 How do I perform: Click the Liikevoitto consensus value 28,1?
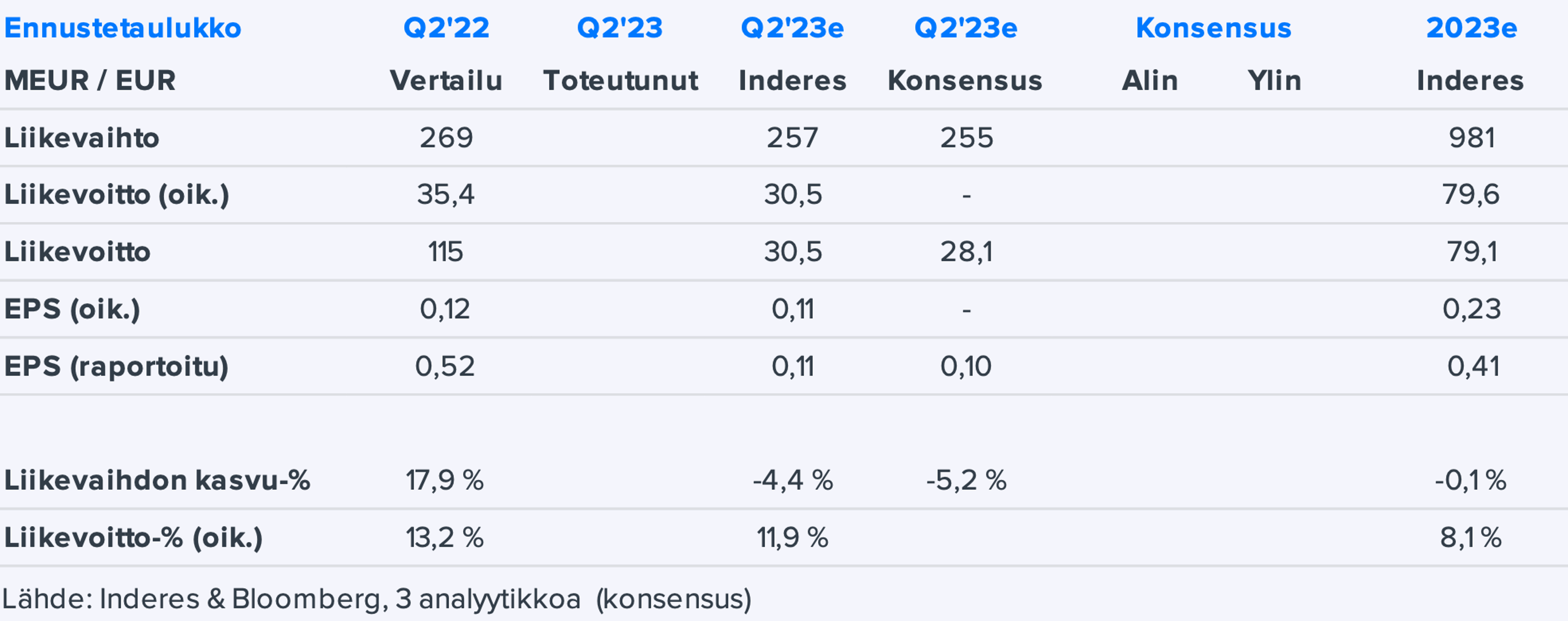click(x=966, y=252)
